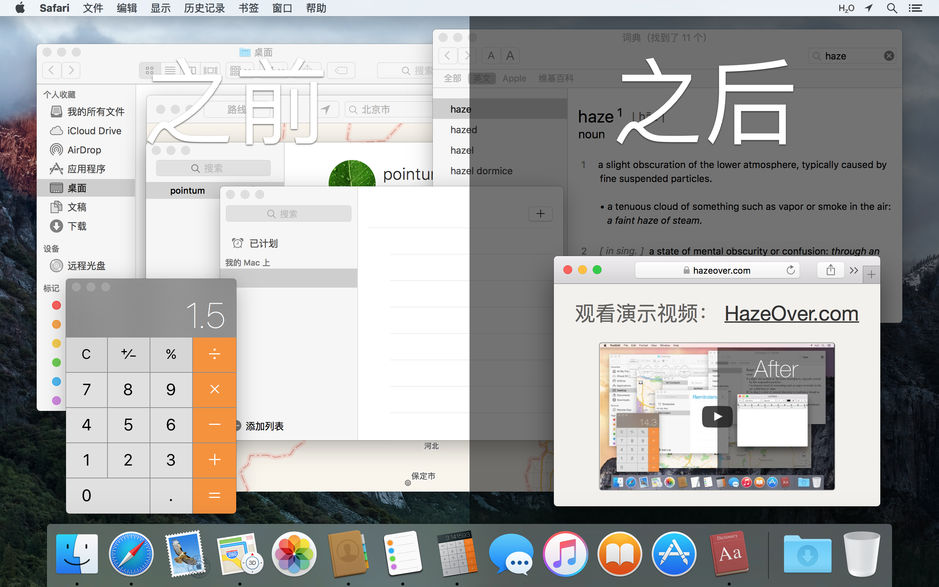Select the 全部 segment in Dictionary
The image size is (939, 587).
(452, 78)
